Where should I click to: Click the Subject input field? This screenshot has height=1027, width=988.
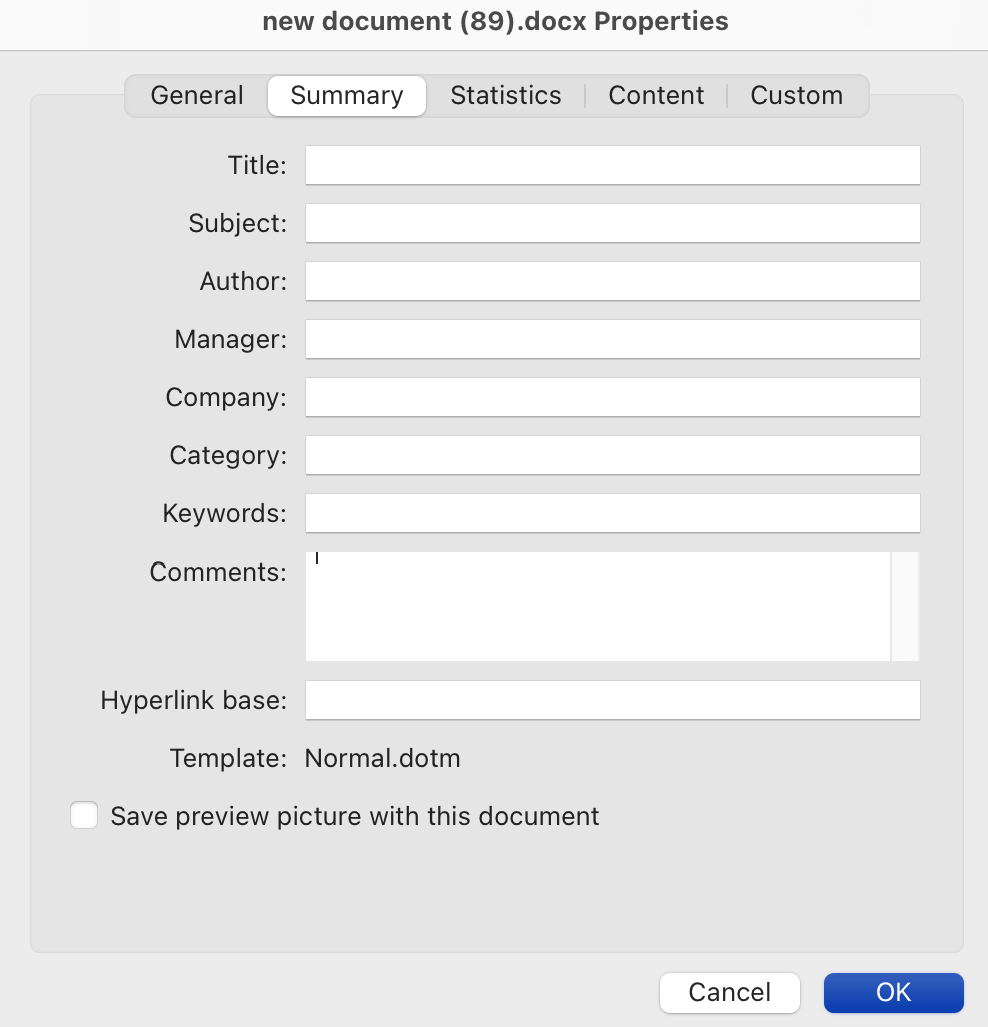click(x=612, y=223)
